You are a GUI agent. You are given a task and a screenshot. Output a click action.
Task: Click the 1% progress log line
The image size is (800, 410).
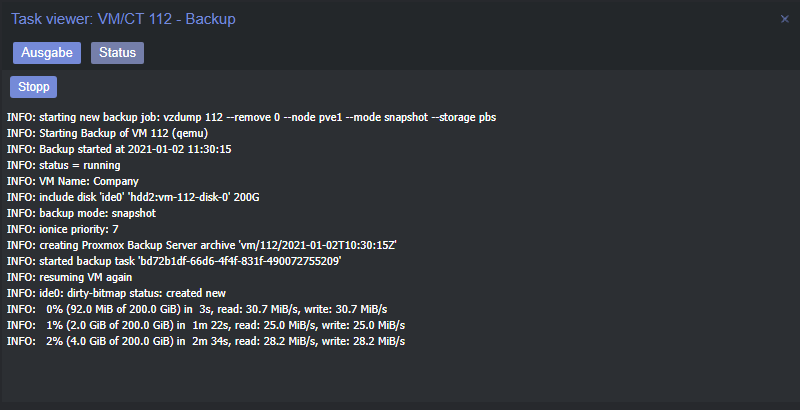click(x=206, y=325)
